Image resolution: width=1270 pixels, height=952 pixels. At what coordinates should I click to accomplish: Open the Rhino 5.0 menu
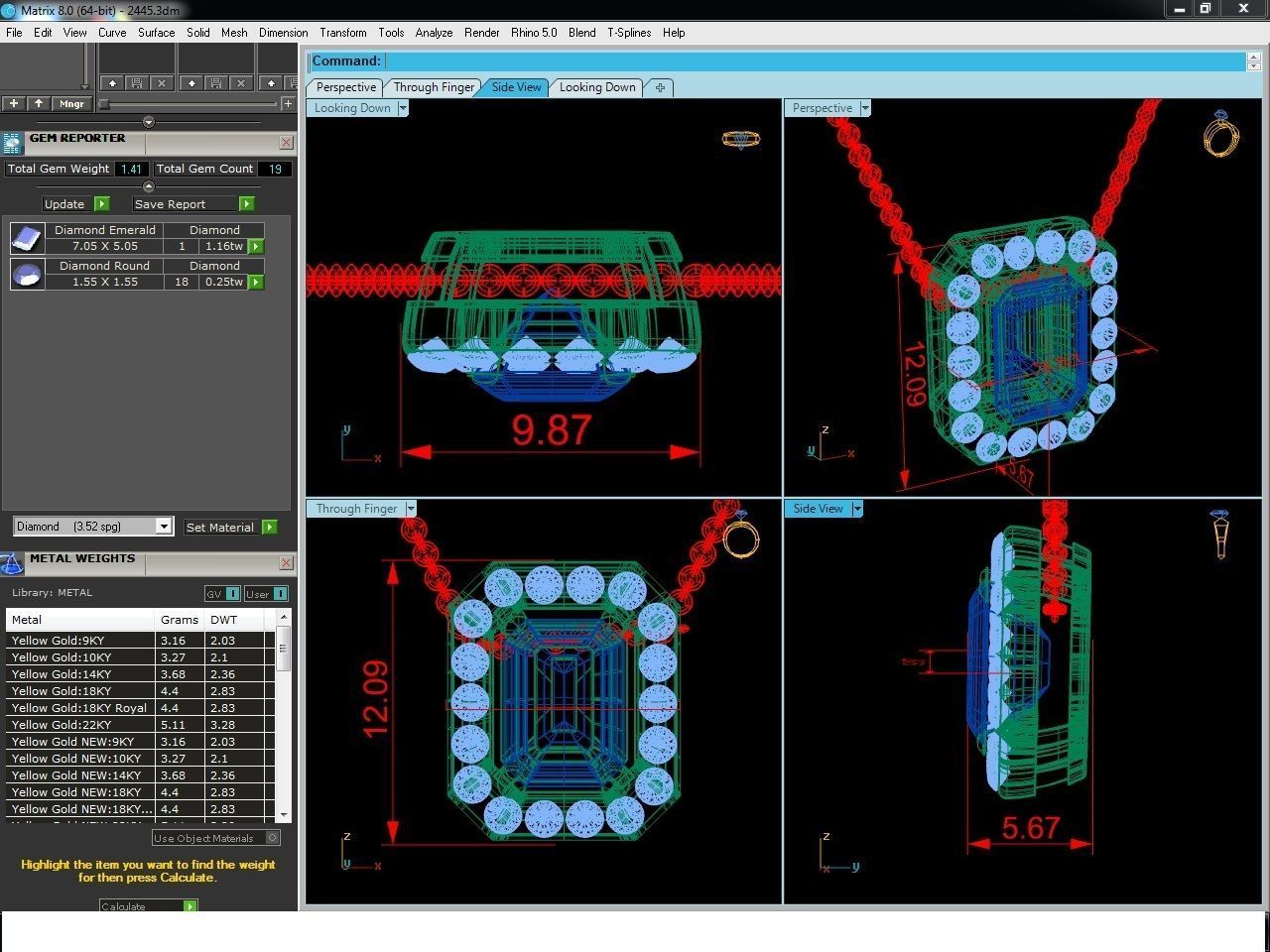pyautogui.click(x=534, y=33)
